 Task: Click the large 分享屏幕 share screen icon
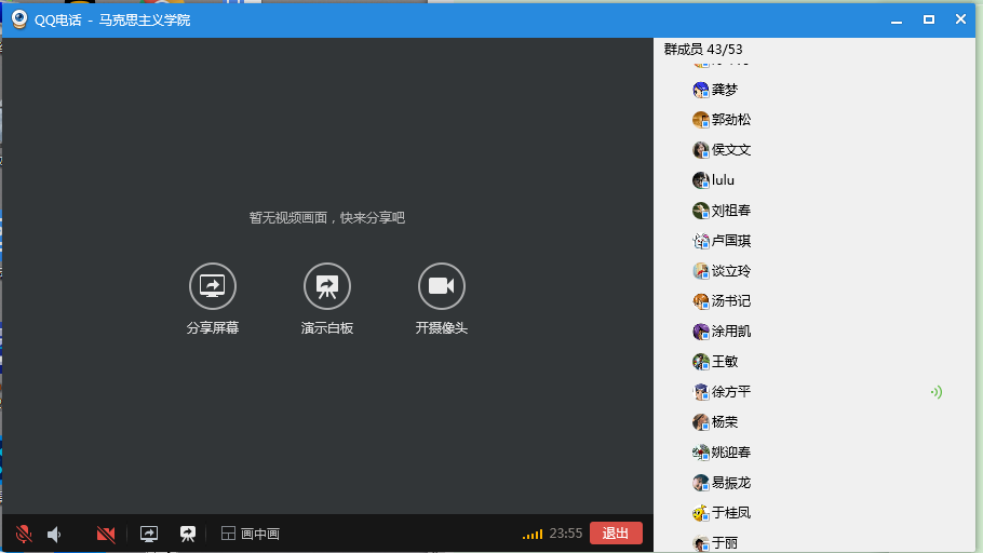click(212, 286)
